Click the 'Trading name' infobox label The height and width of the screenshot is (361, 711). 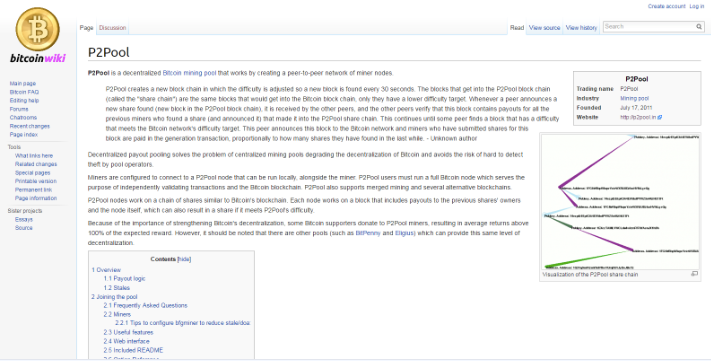coord(595,89)
